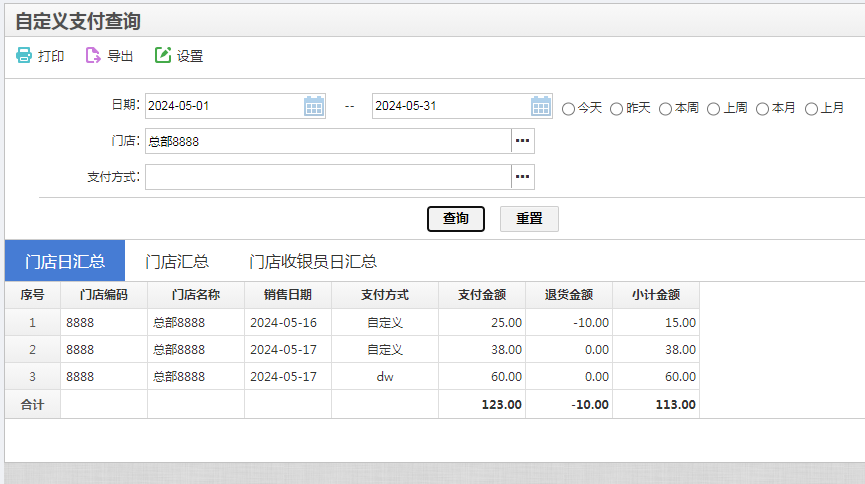Open store selector ellipsis next to 总部8888
Viewport: 865px width, 484px height.
(522, 141)
